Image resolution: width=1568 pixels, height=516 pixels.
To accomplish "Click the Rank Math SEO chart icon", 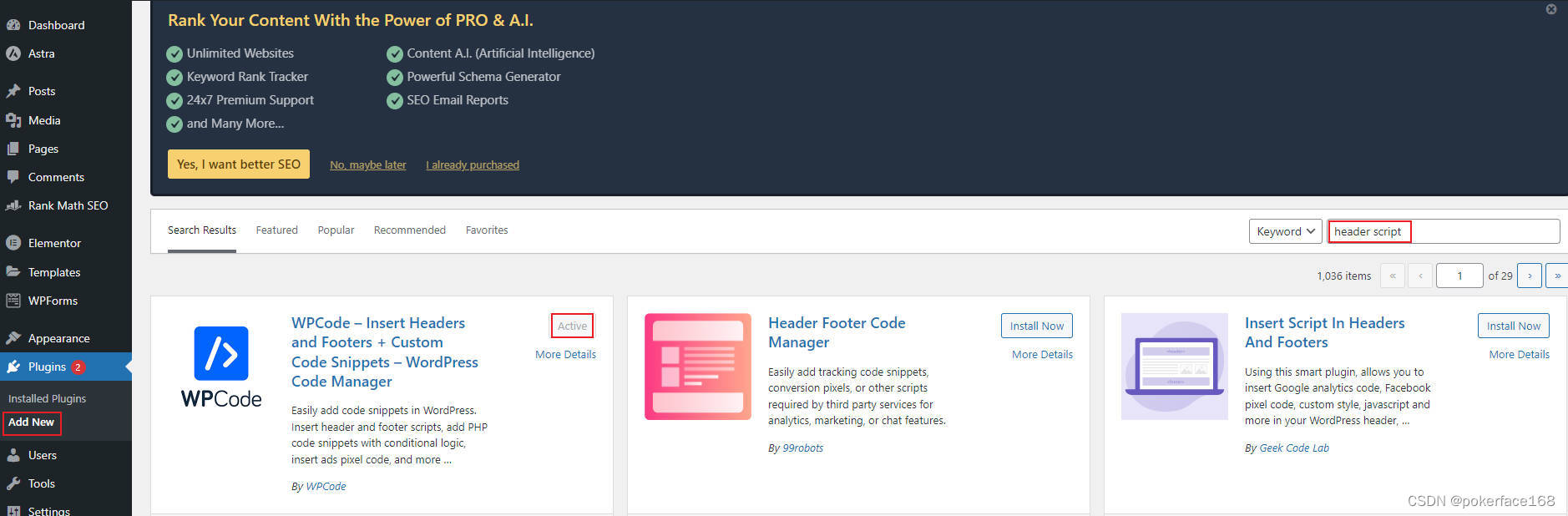I will coord(13,205).
